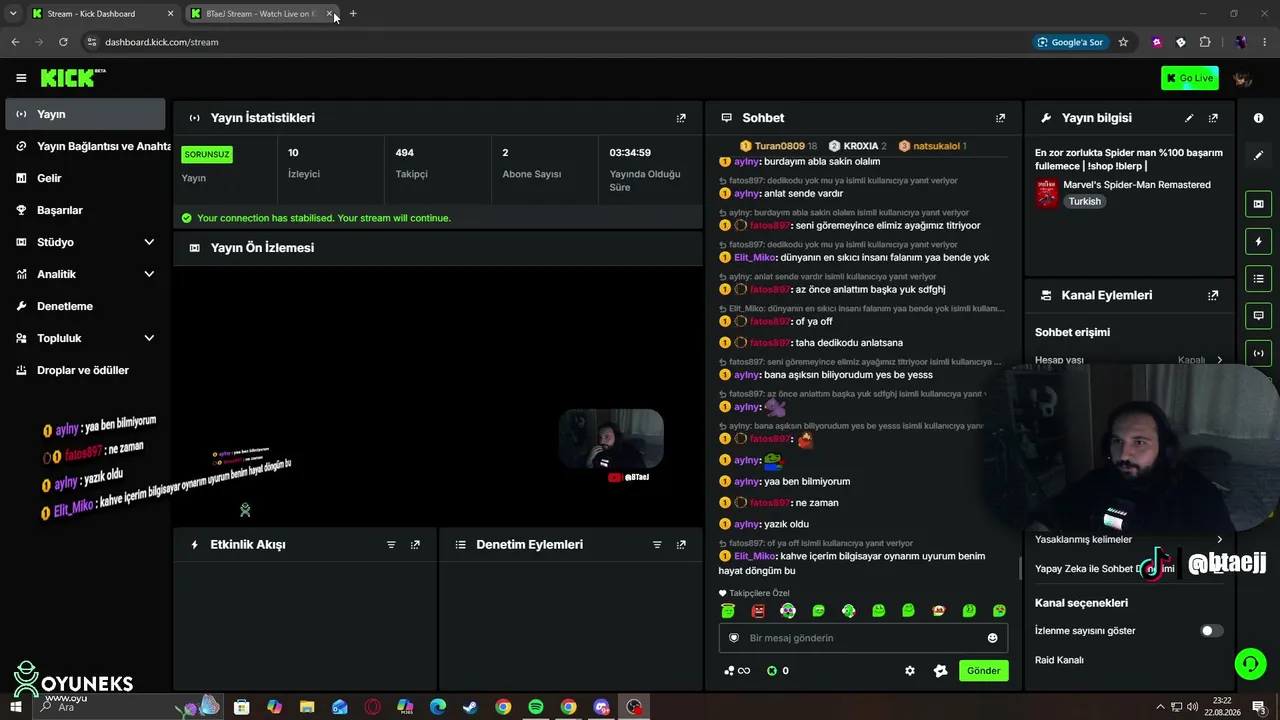
Task: Click the Marvel's Spider-Man Remastered category name
Action: coord(1137,185)
